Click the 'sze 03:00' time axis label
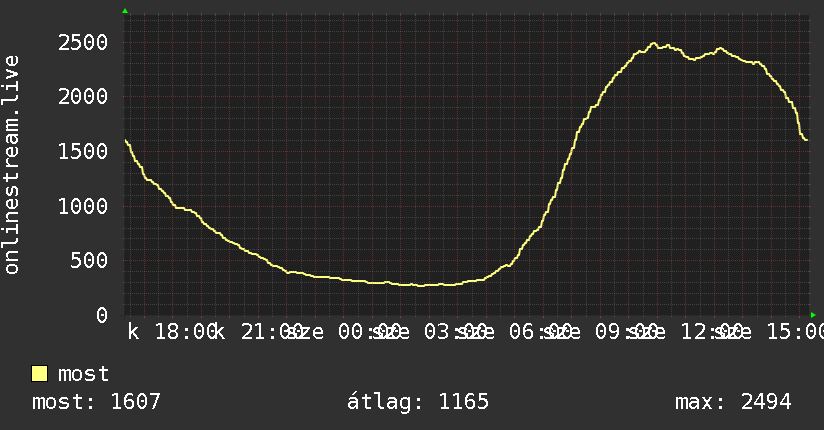 (x=429, y=332)
